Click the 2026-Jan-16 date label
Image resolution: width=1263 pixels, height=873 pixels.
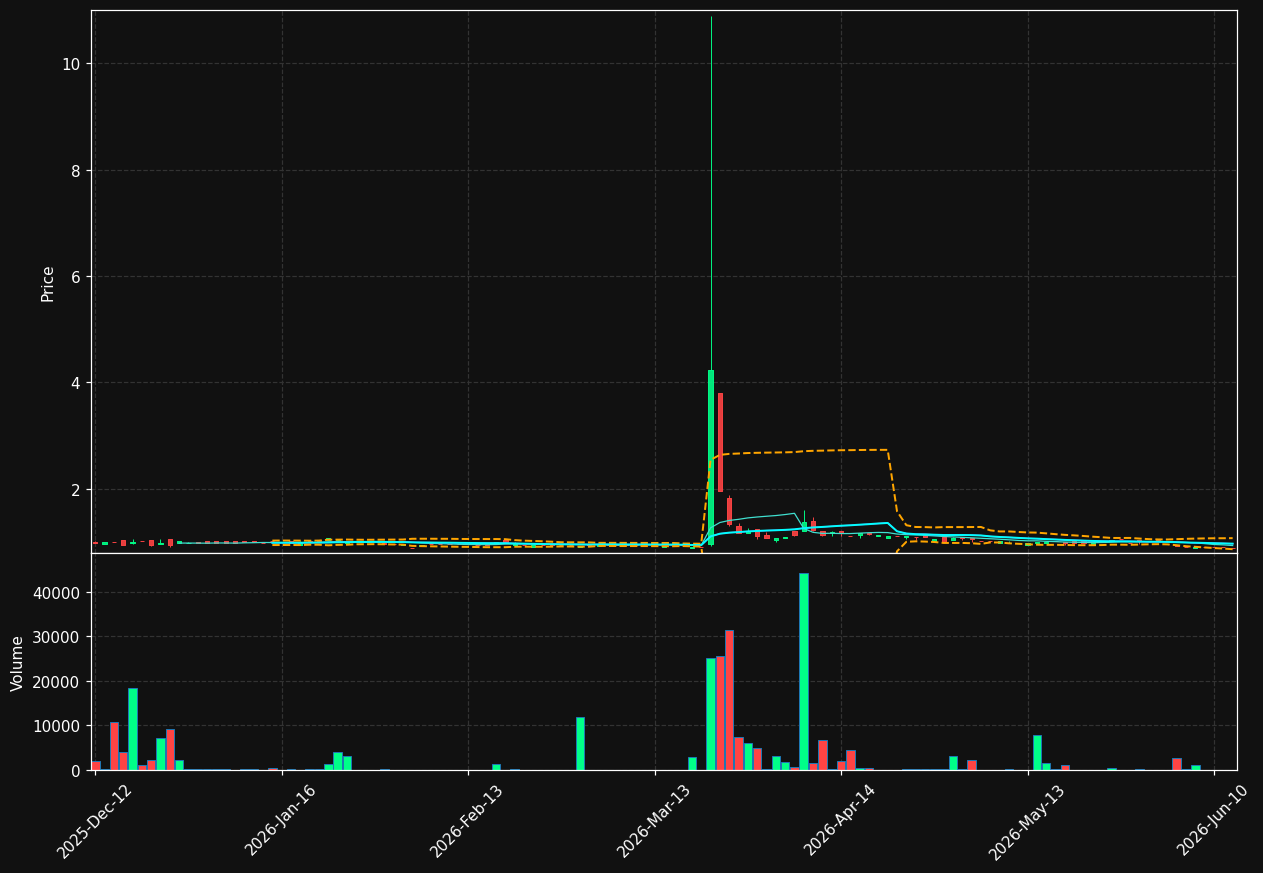(x=280, y=821)
